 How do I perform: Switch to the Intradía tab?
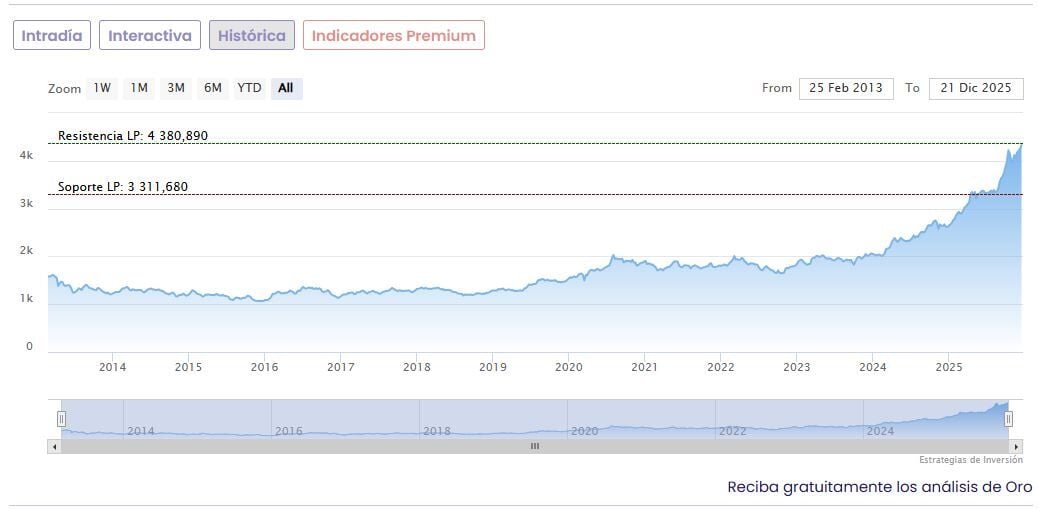53,35
